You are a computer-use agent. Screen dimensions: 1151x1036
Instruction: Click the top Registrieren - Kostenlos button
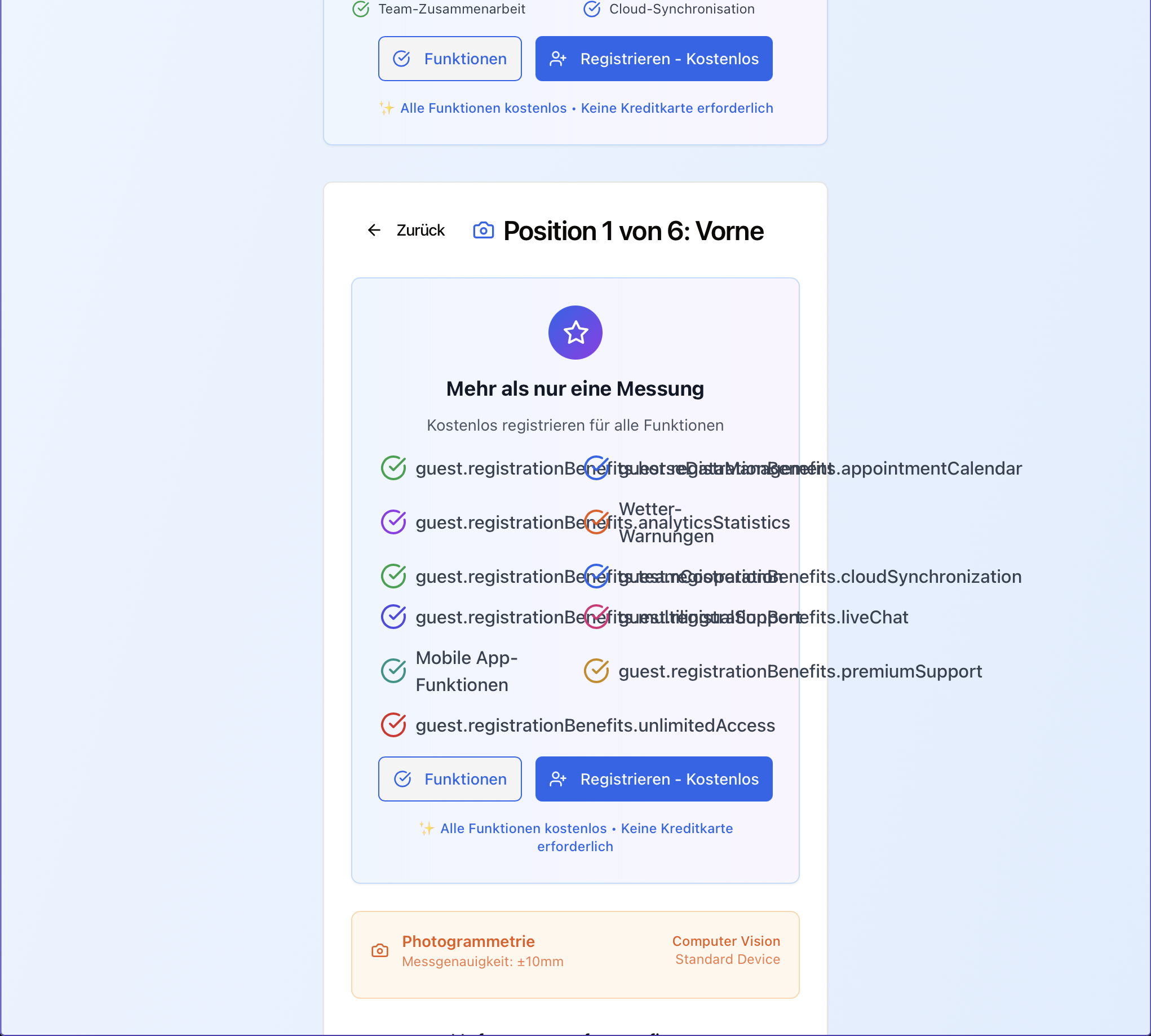[x=653, y=59]
